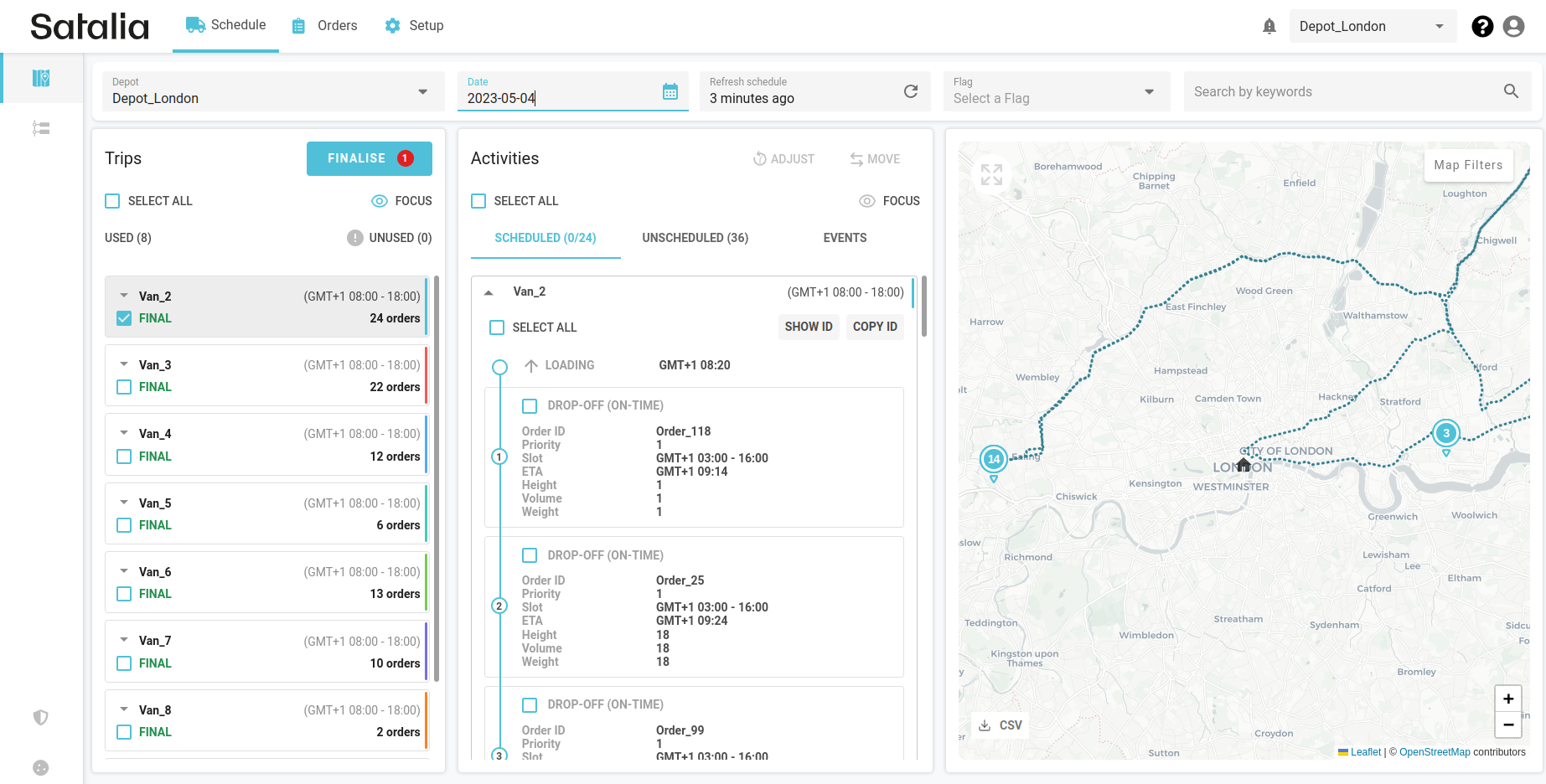The image size is (1546, 784).
Task: Expand the Van_5 trip details arrow
Action: coord(124,503)
